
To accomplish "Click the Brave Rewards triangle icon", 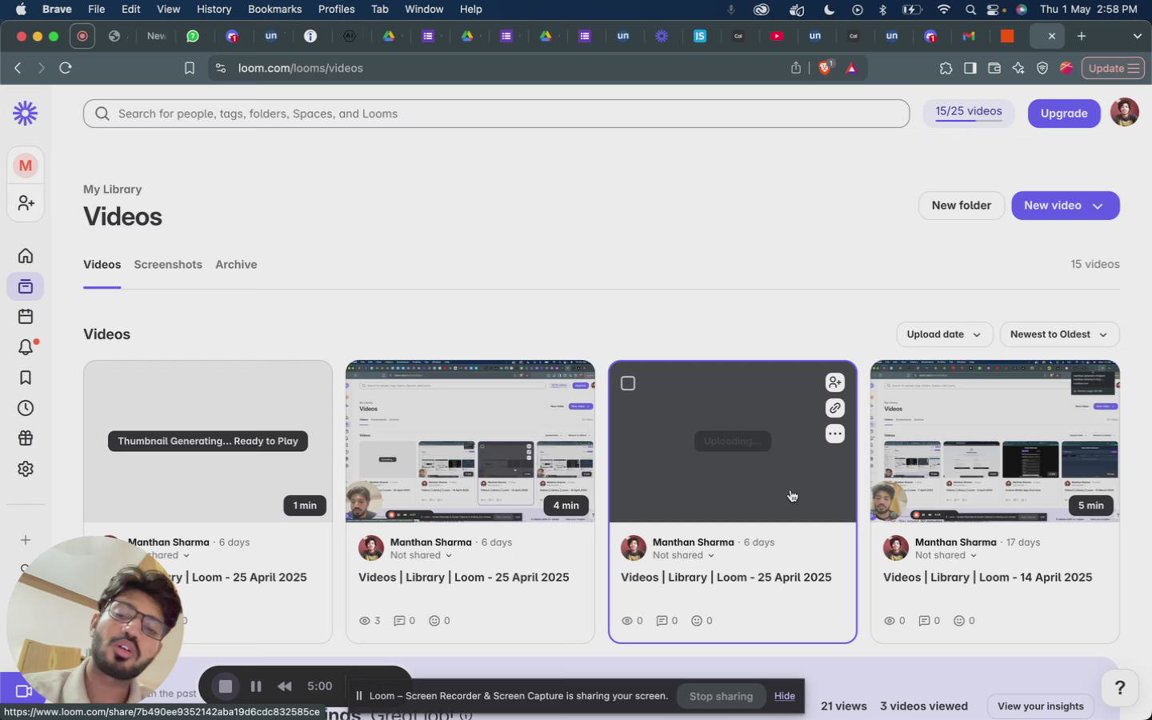I will [x=852, y=68].
